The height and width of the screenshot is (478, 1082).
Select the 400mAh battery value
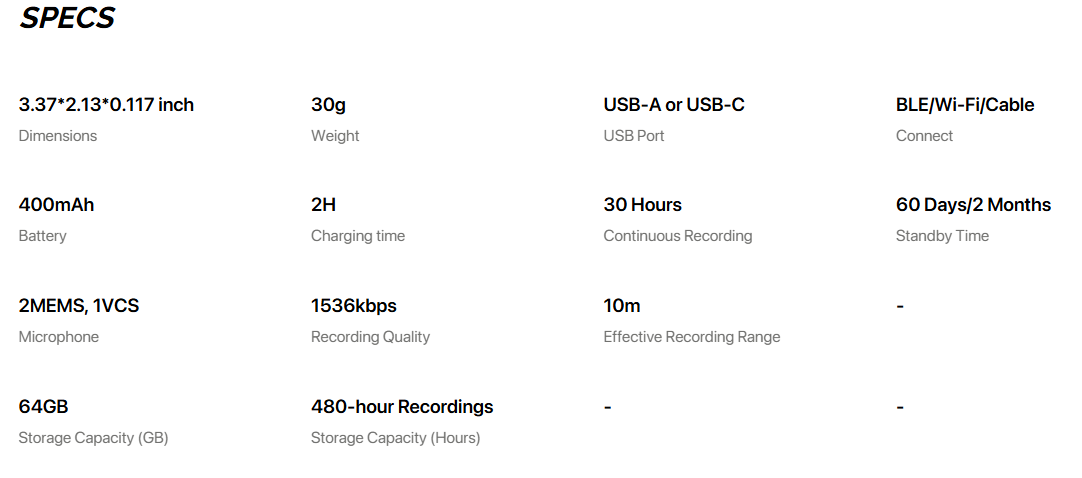[57, 205]
